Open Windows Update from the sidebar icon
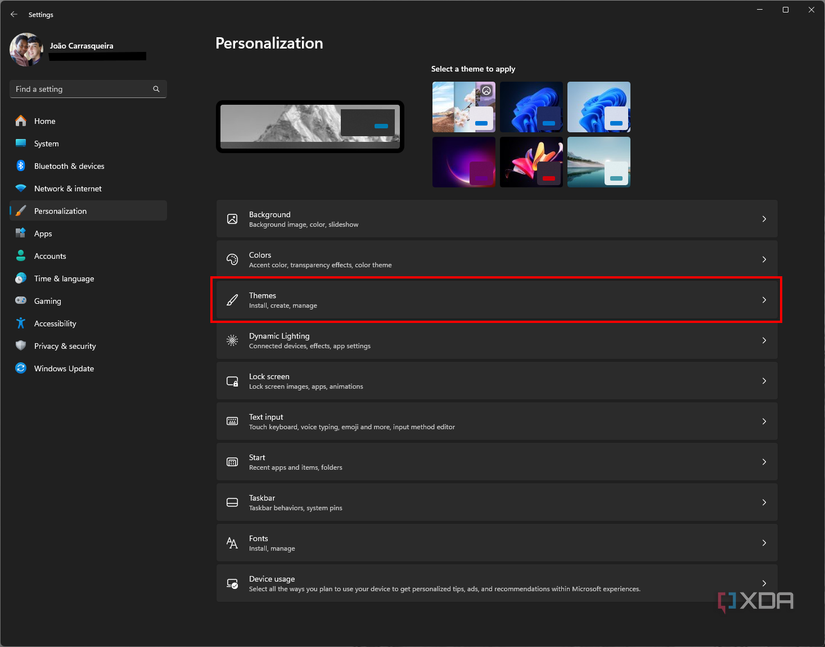 point(21,368)
